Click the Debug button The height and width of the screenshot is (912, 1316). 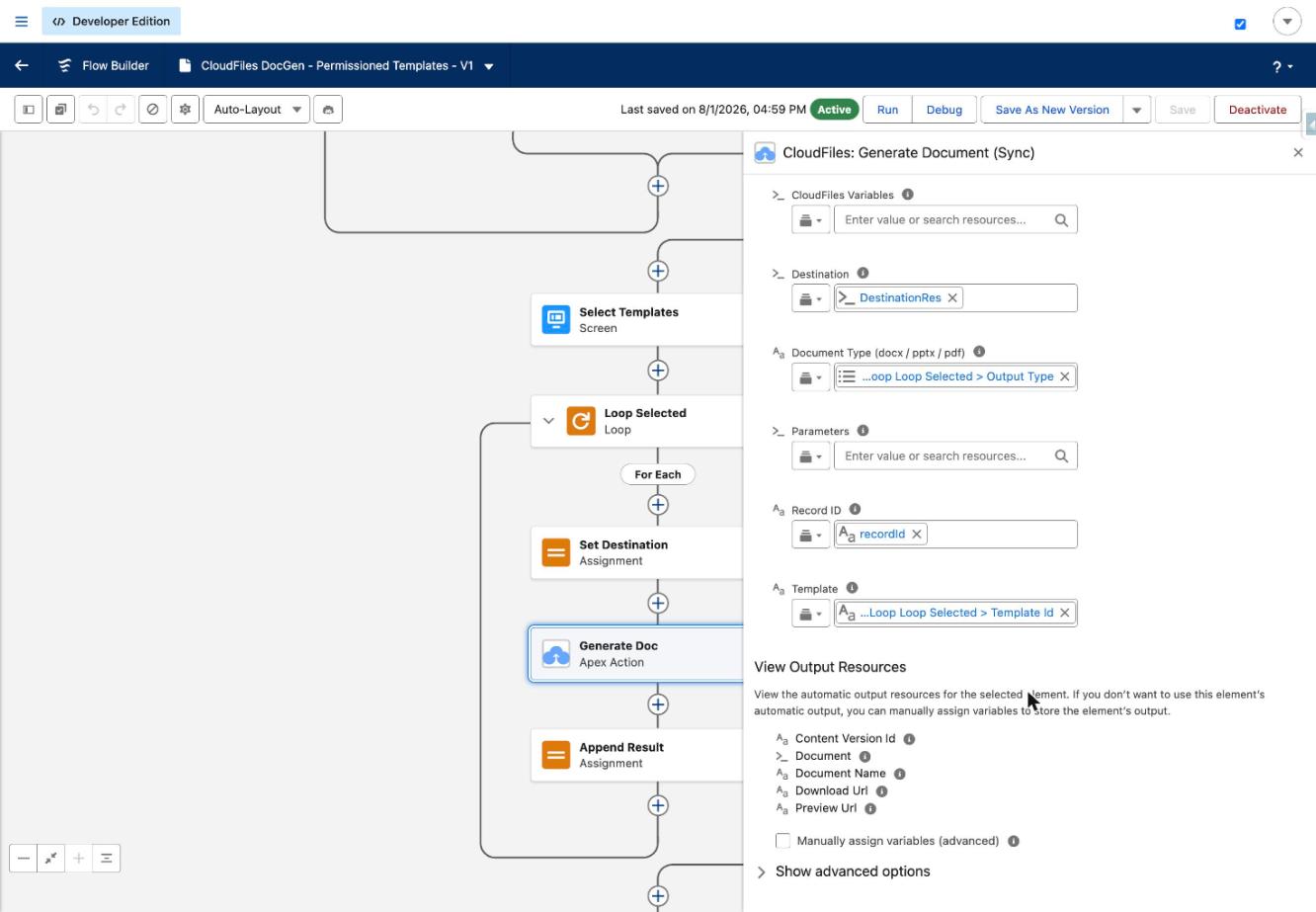click(x=944, y=110)
